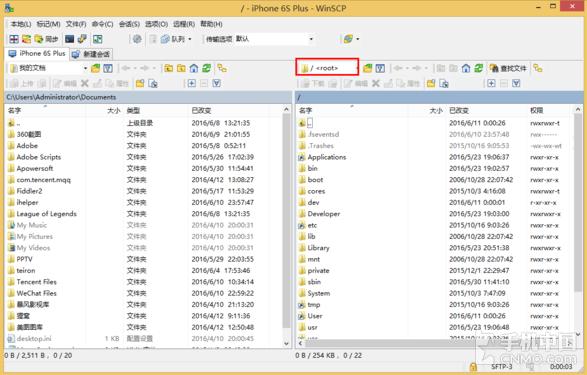Click local panel open directory icon
This screenshot has height=375, width=587.
(95, 68)
